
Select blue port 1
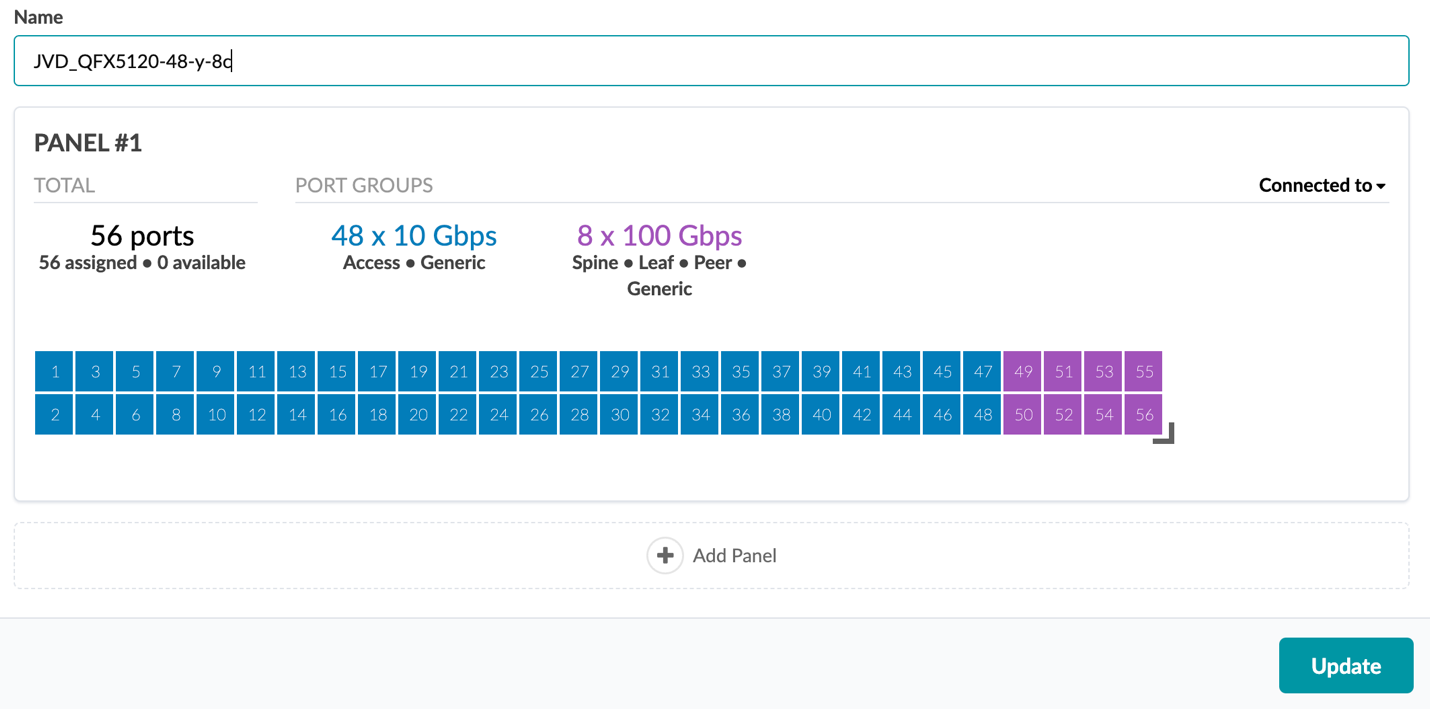pos(55,372)
